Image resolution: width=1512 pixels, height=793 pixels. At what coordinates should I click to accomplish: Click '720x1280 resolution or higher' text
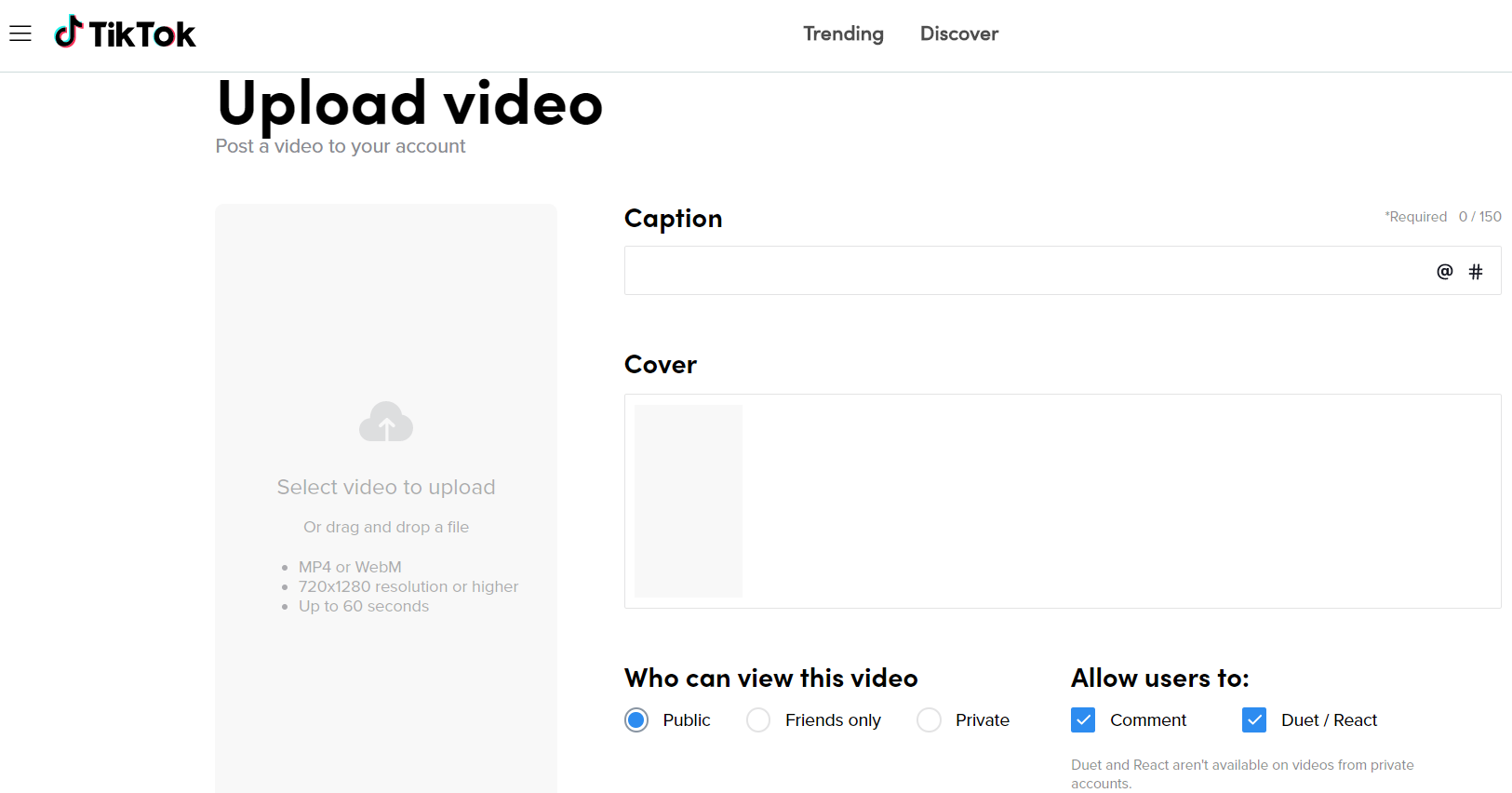point(408,586)
